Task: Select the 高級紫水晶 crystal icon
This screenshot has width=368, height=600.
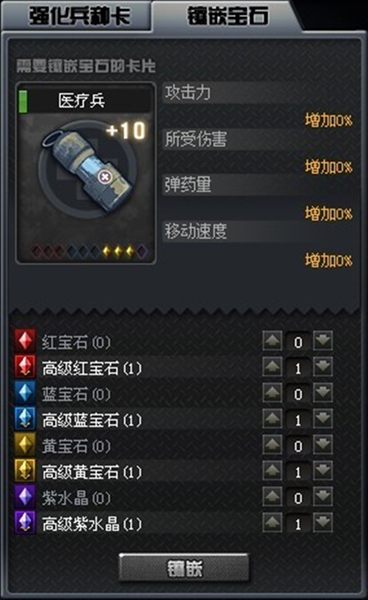Action: pos(25,523)
